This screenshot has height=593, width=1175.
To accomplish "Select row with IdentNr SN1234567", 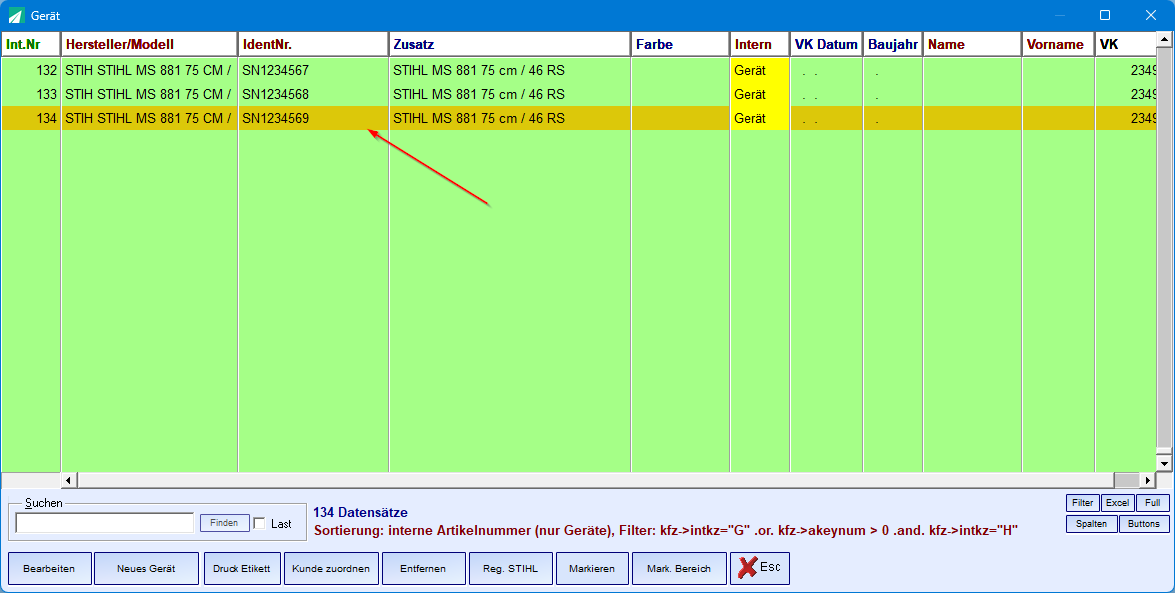I will [x=579, y=70].
